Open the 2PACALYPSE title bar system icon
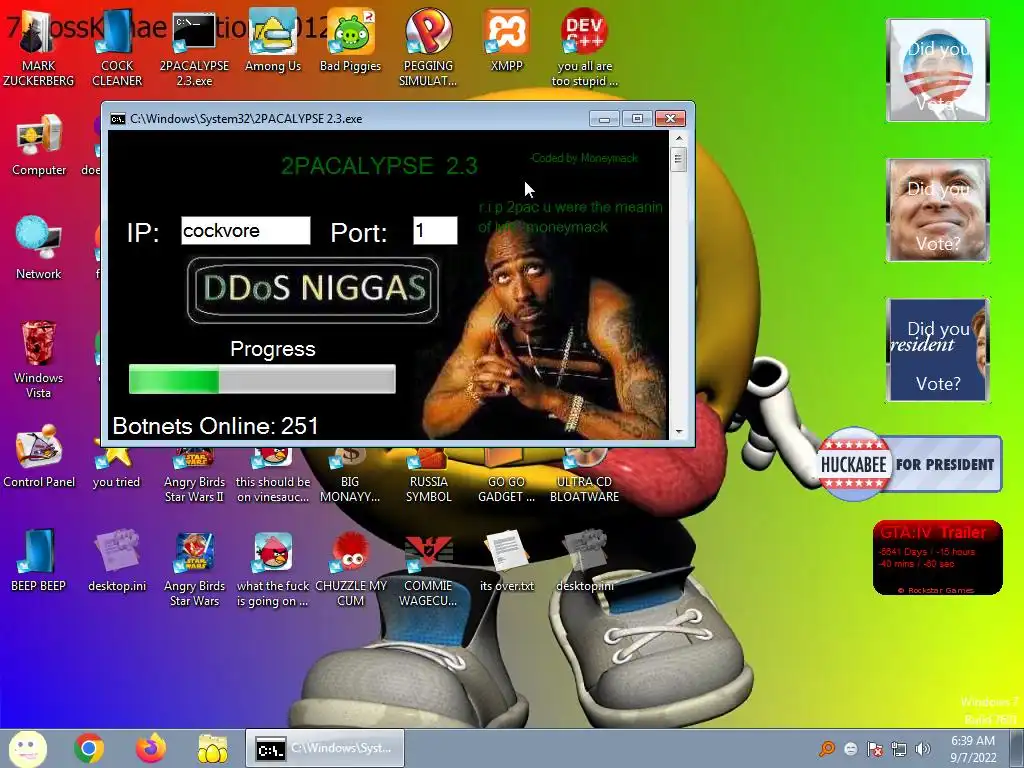 tap(118, 118)
